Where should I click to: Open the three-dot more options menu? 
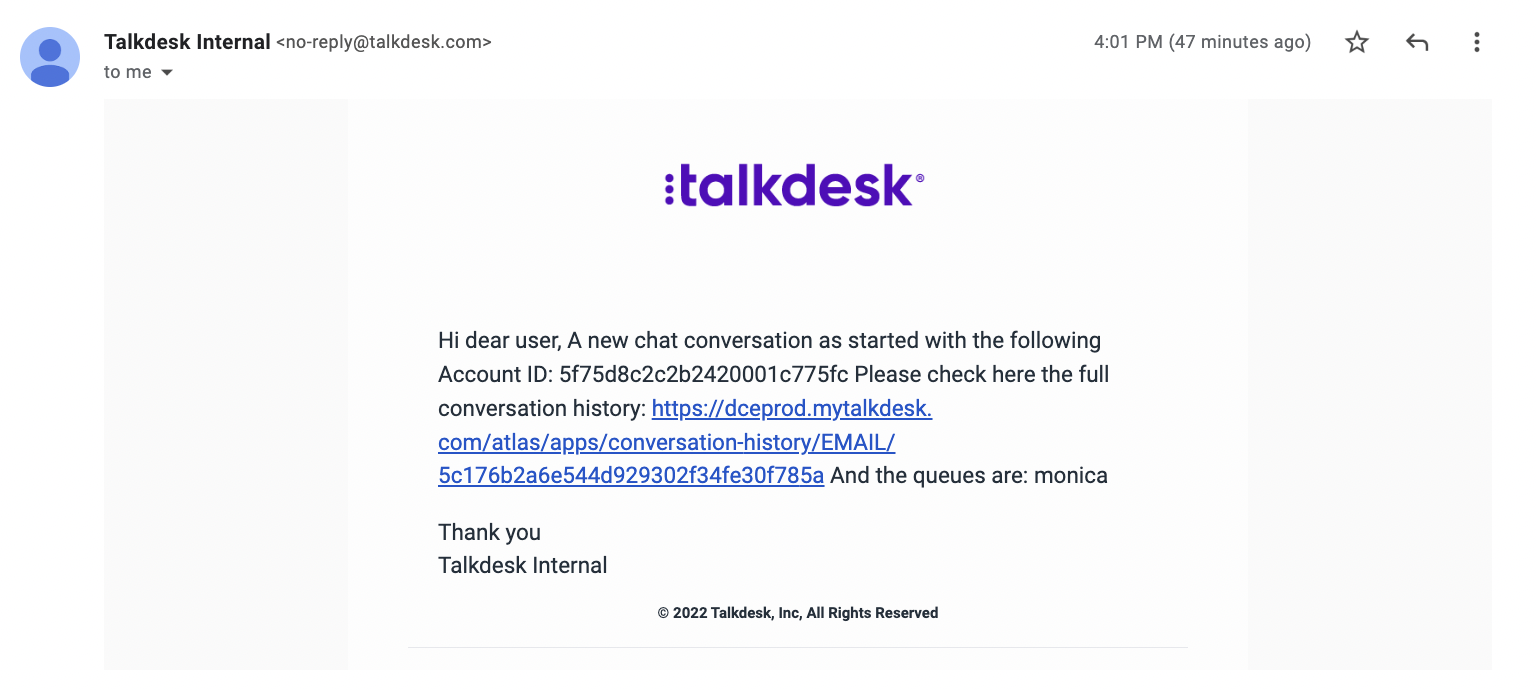(1477, 42)
